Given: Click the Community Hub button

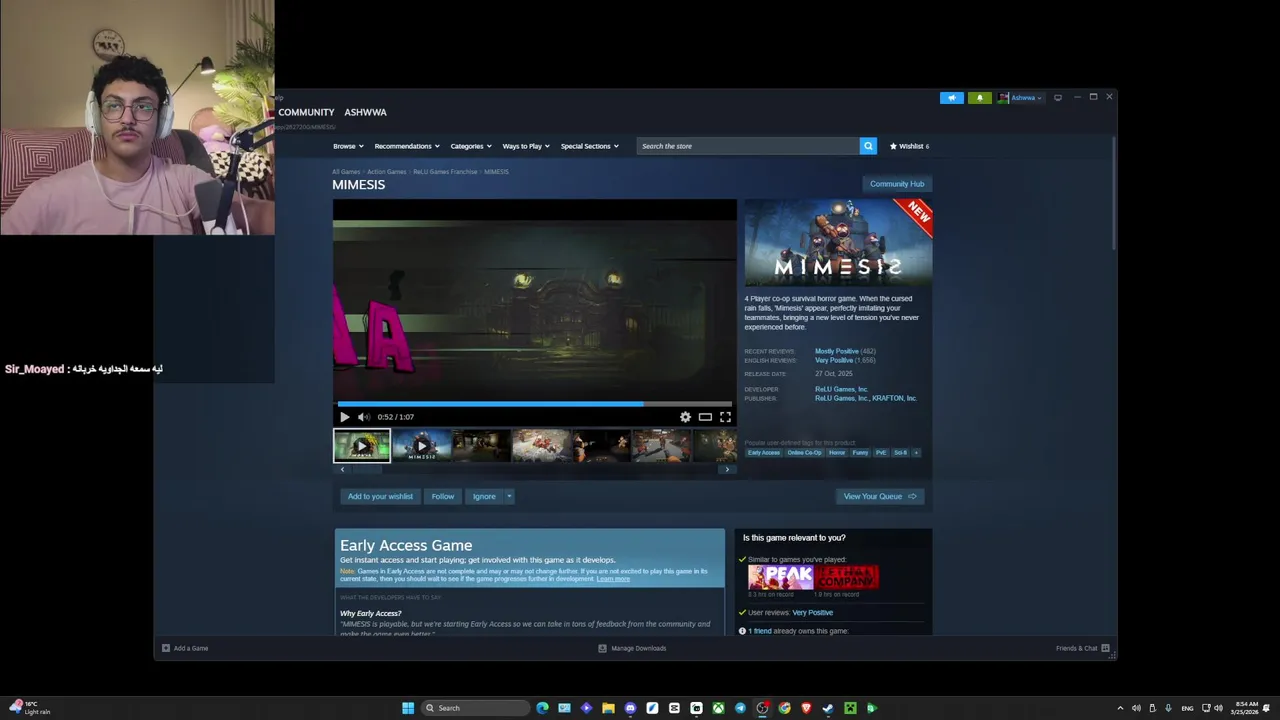Looking at the screenshot, I should coord(897,184).
